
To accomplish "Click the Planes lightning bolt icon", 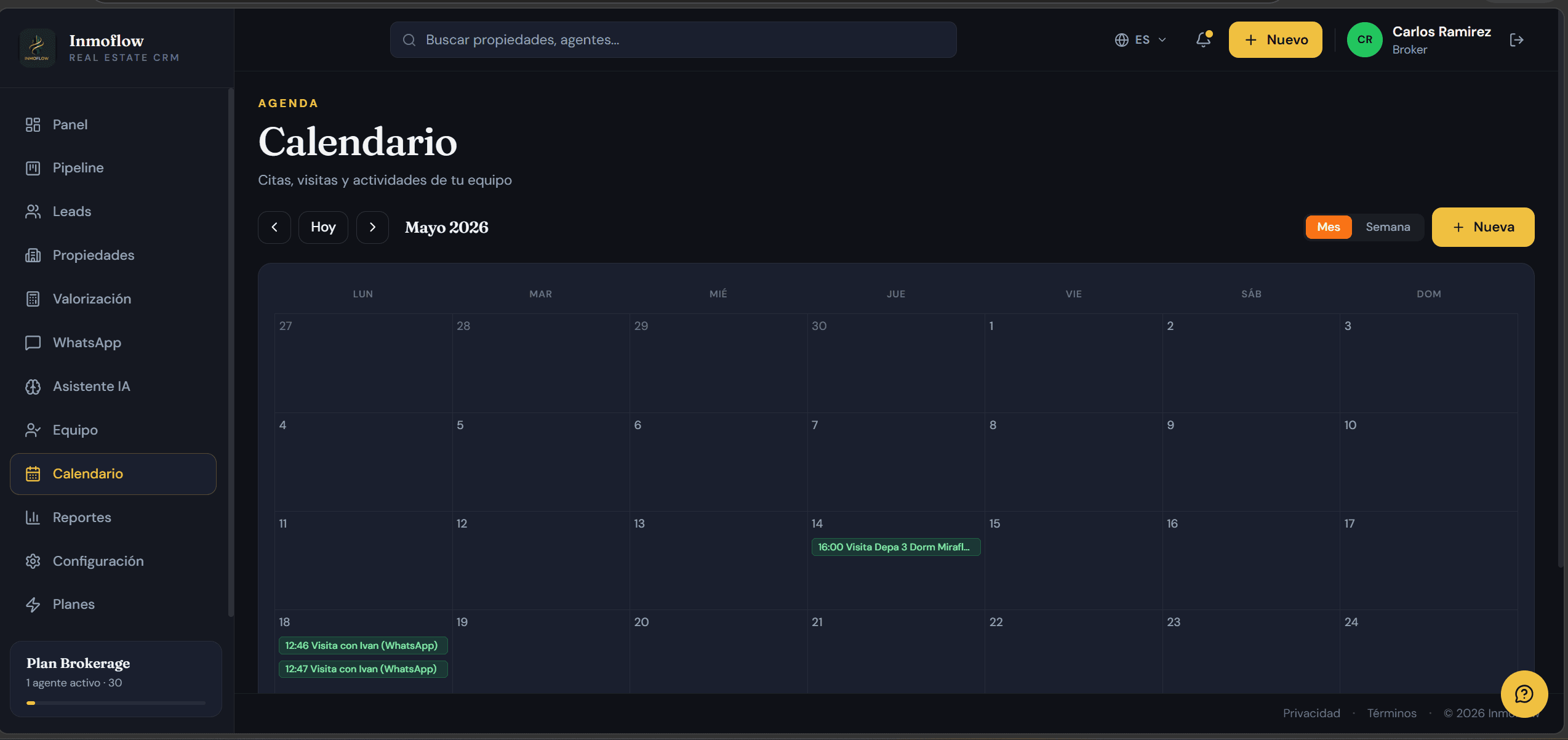I will point(33,605).
